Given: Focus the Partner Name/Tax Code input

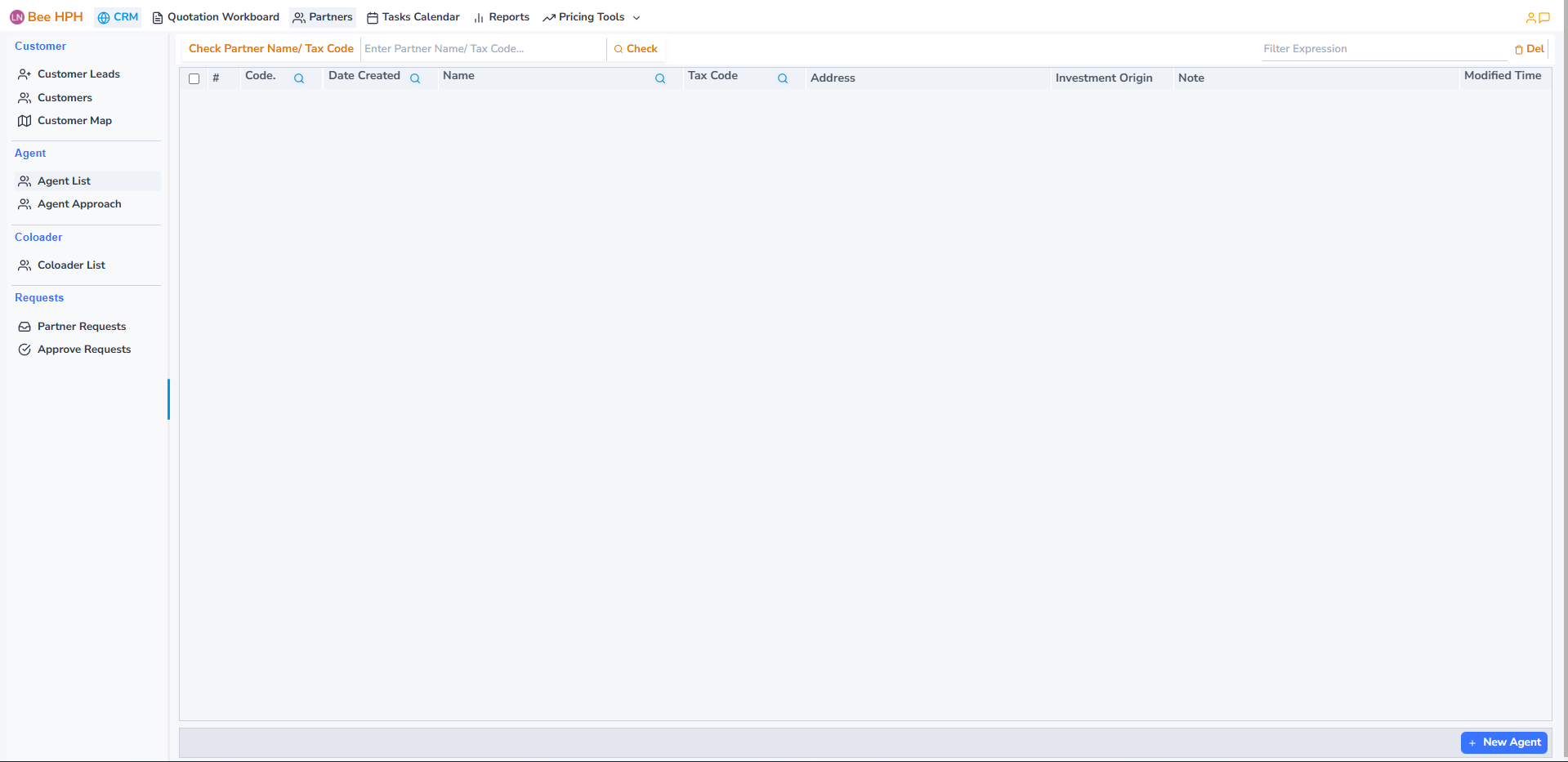Looking at the screenshot, I should point(482,49).
